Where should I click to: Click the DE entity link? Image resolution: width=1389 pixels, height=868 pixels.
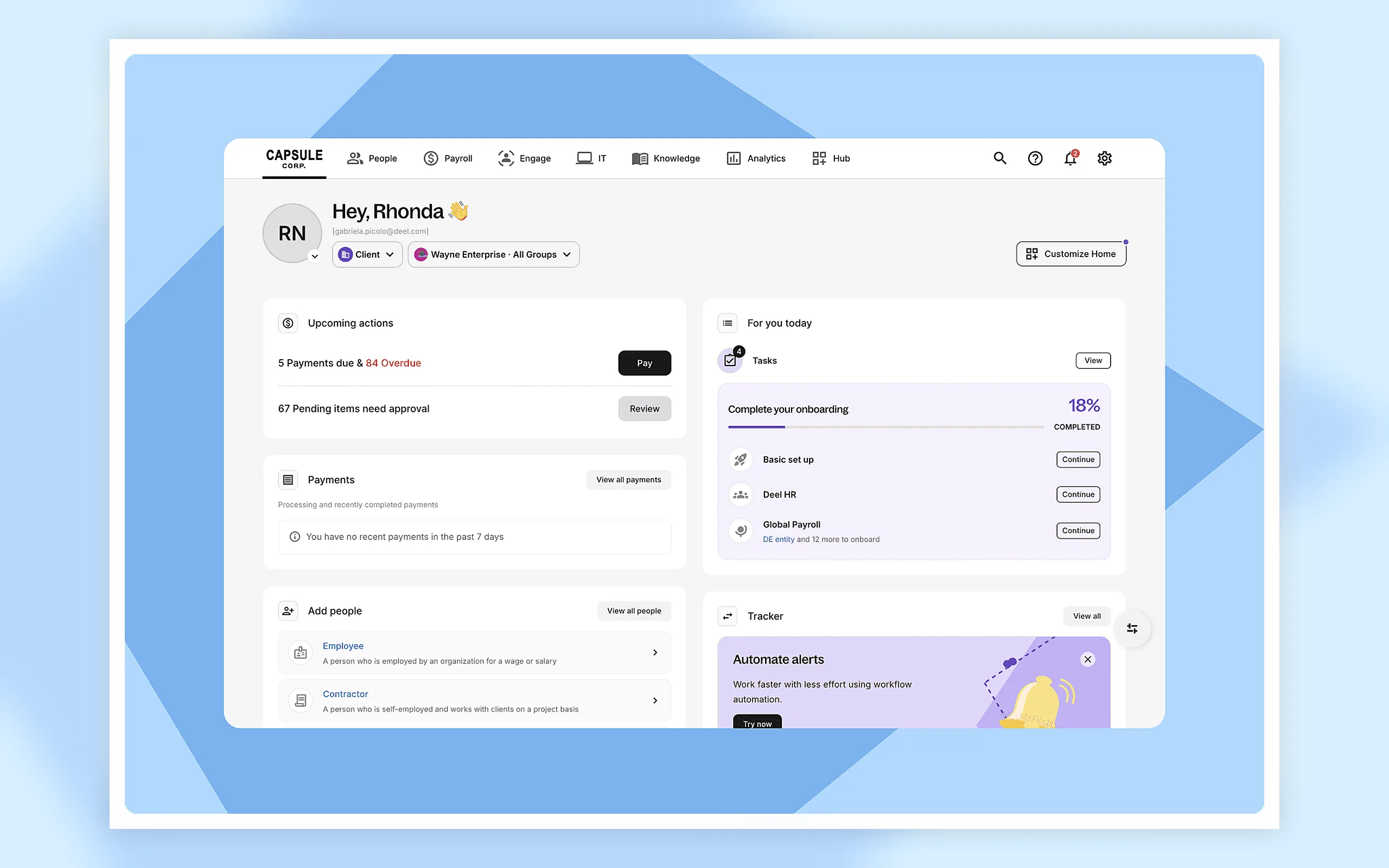(x=778, y=539)
